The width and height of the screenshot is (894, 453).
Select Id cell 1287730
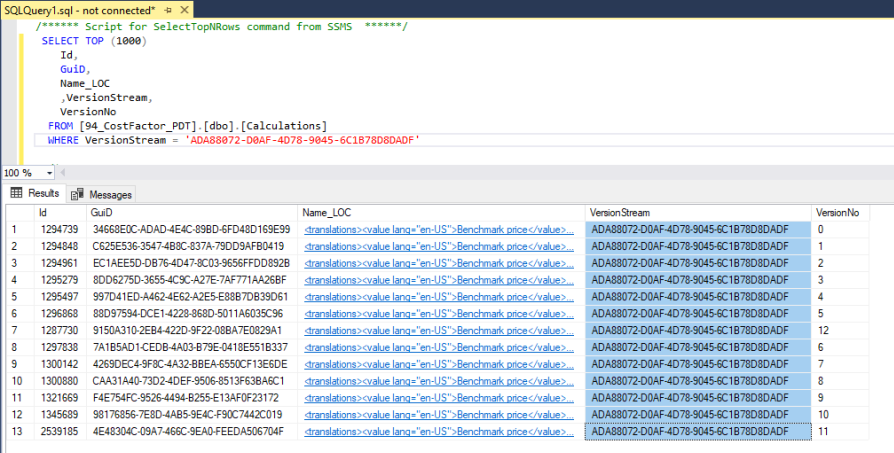[x=60, y=330]
